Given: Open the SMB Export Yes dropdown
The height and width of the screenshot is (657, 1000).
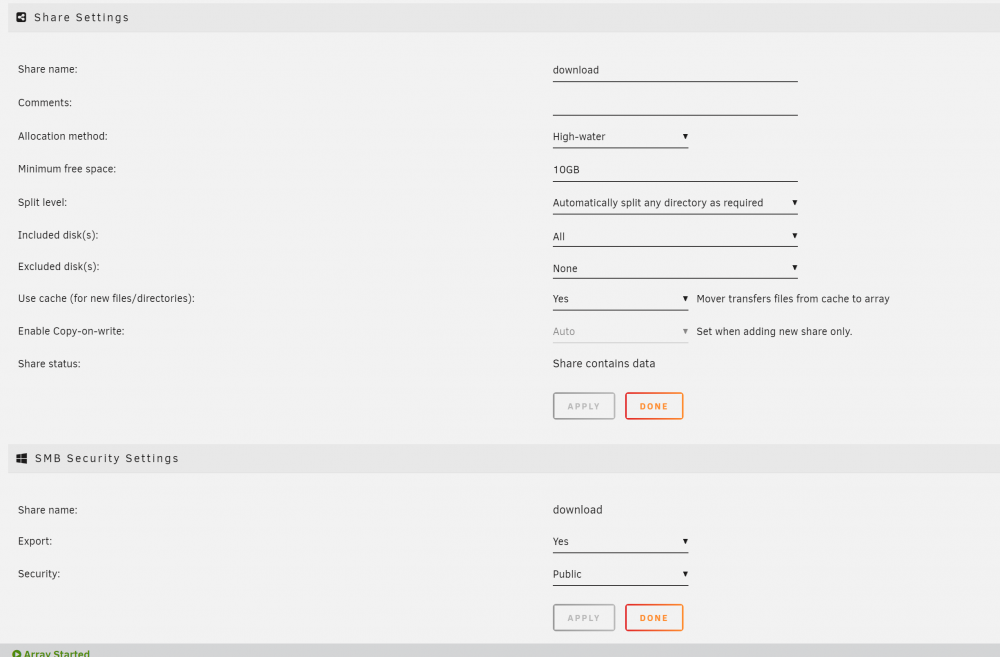Looking at the screenshot, I should [x=620, y=541].
